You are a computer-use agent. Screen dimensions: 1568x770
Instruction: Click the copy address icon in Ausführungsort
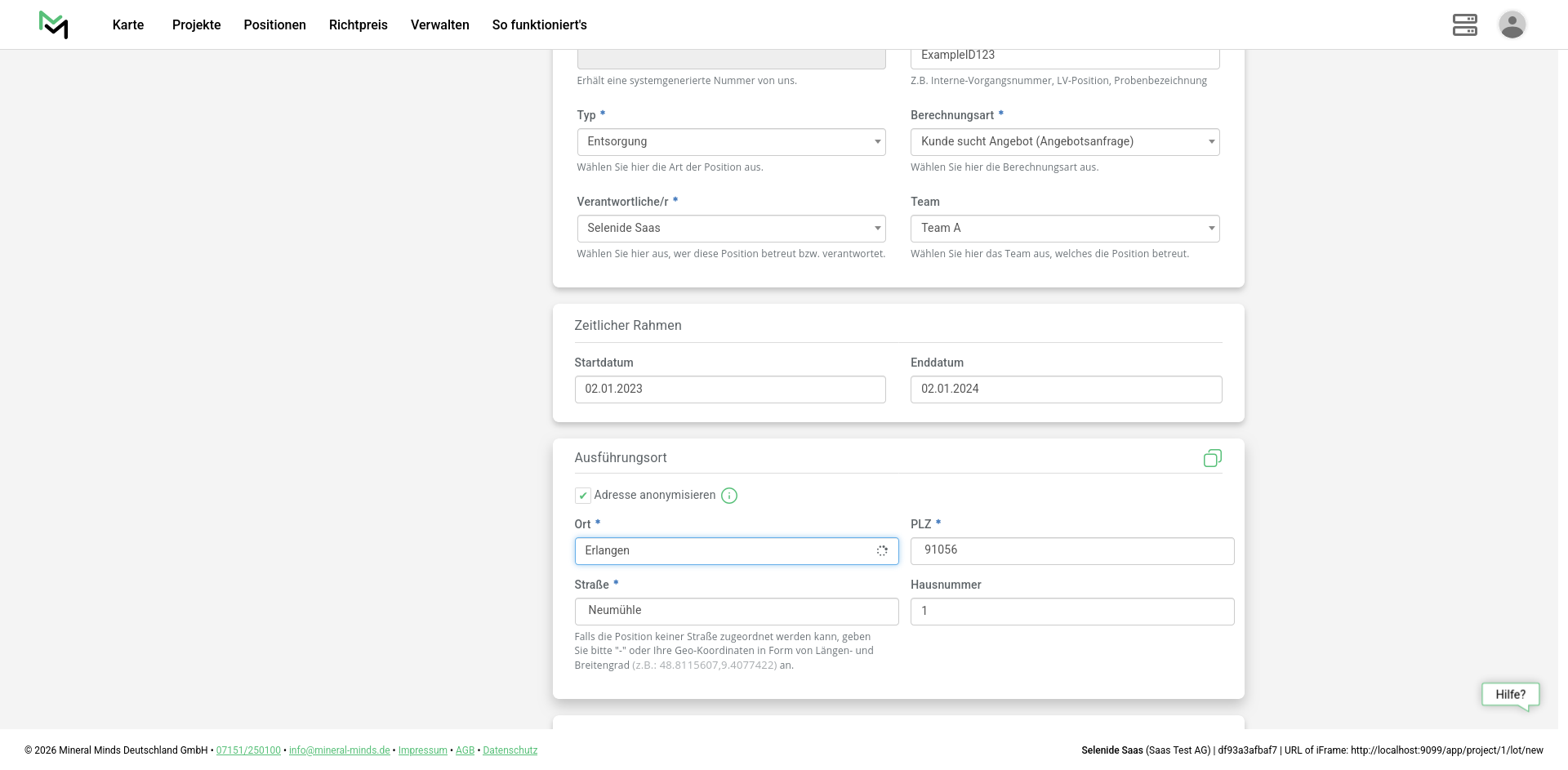[1212, 458]
